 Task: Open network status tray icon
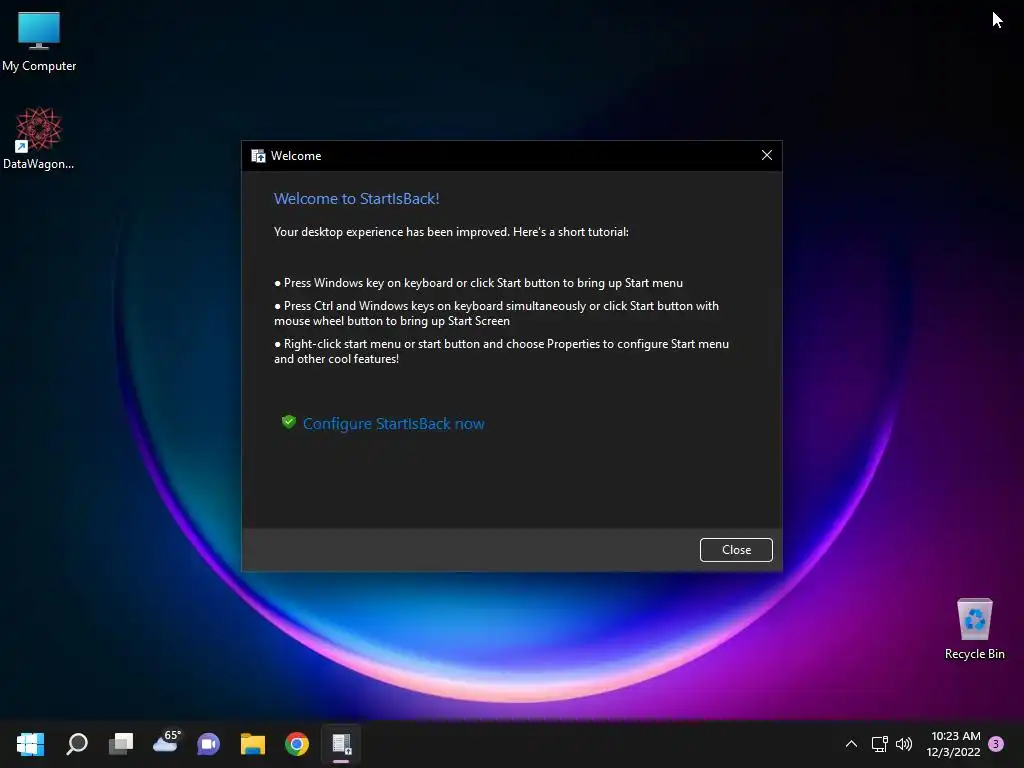tap(879, 744)
